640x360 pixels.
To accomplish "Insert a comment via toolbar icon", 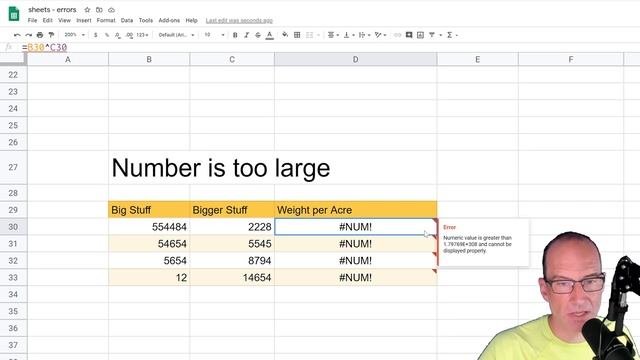I will 409,35.
